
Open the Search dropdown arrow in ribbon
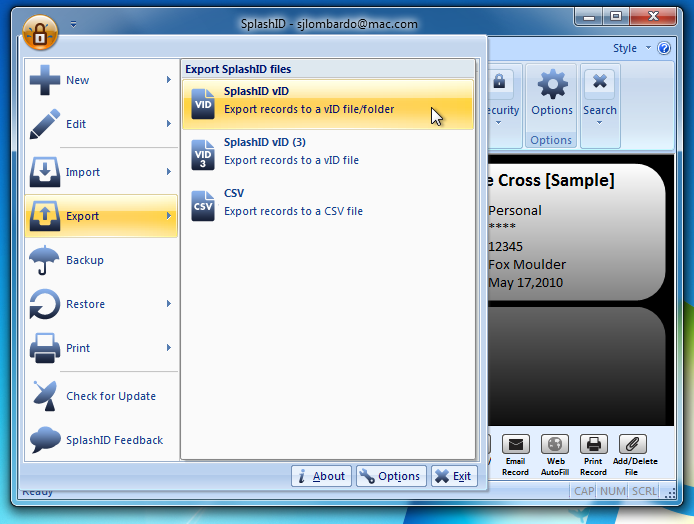(x=599, y=123)
